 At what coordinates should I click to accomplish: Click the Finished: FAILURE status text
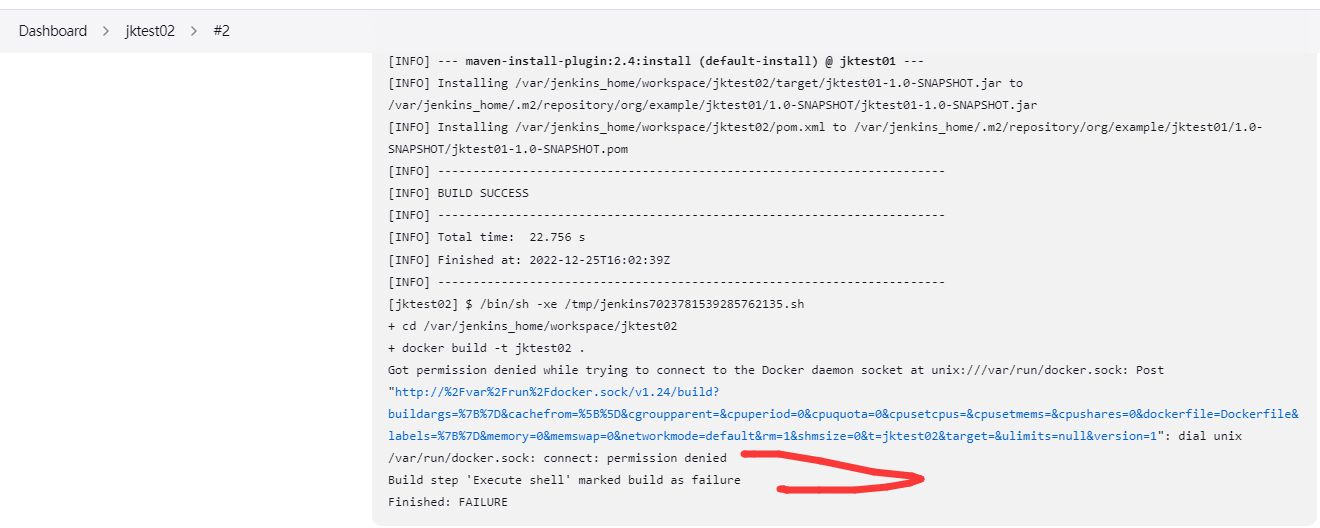447,501
